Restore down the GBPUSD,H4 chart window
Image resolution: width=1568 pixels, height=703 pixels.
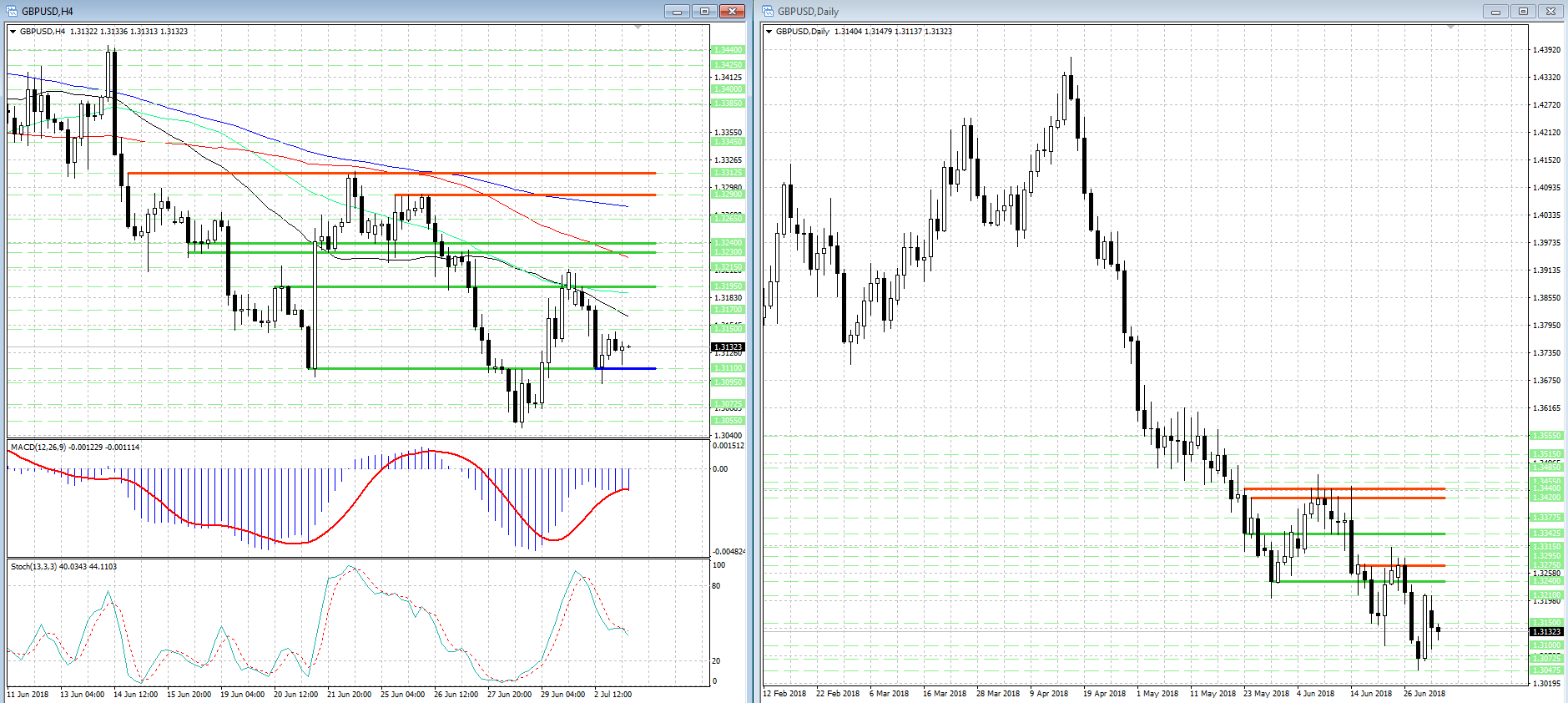click(704, 11)
